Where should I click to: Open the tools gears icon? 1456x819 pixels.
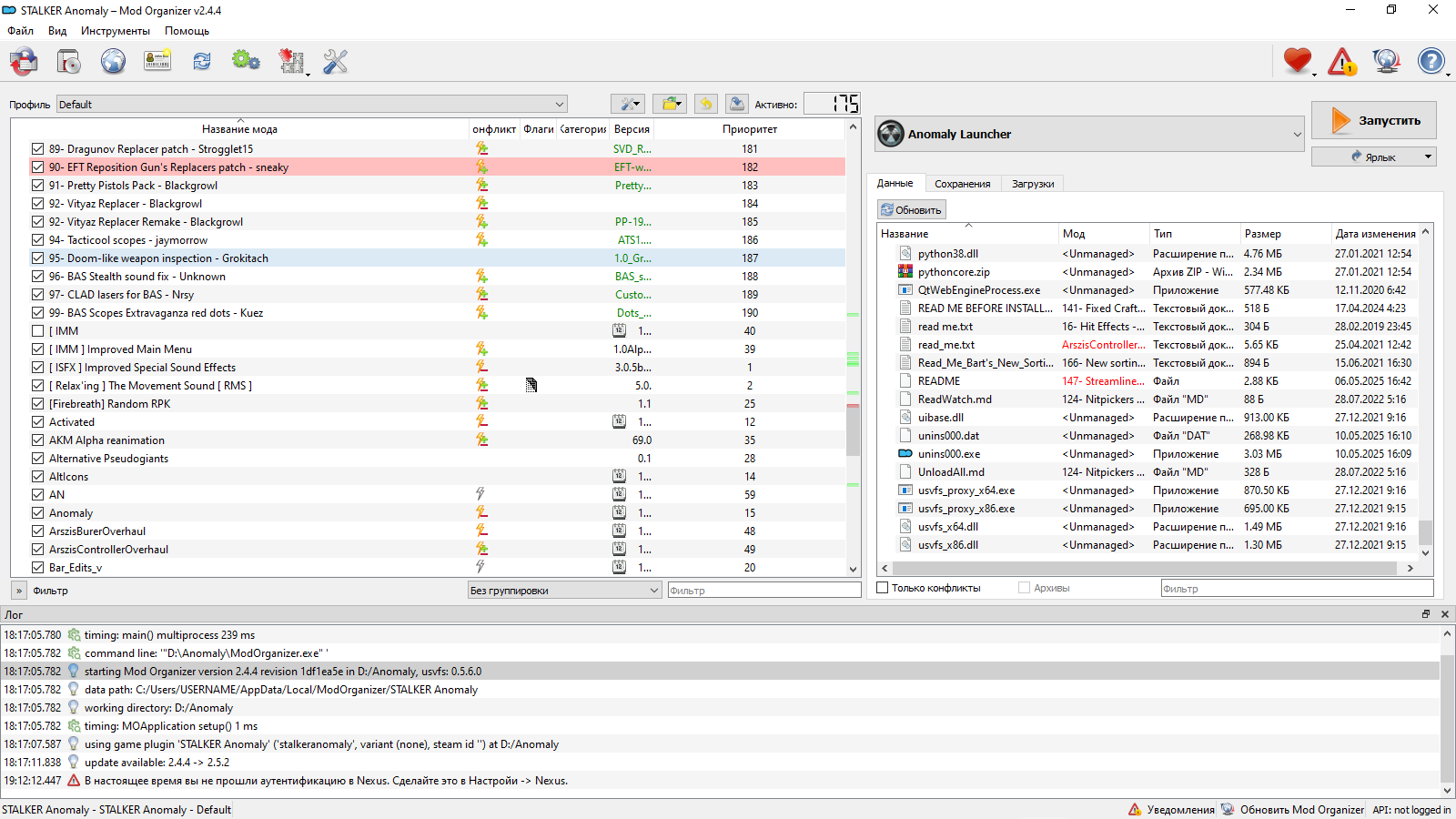tap(246, 61)
